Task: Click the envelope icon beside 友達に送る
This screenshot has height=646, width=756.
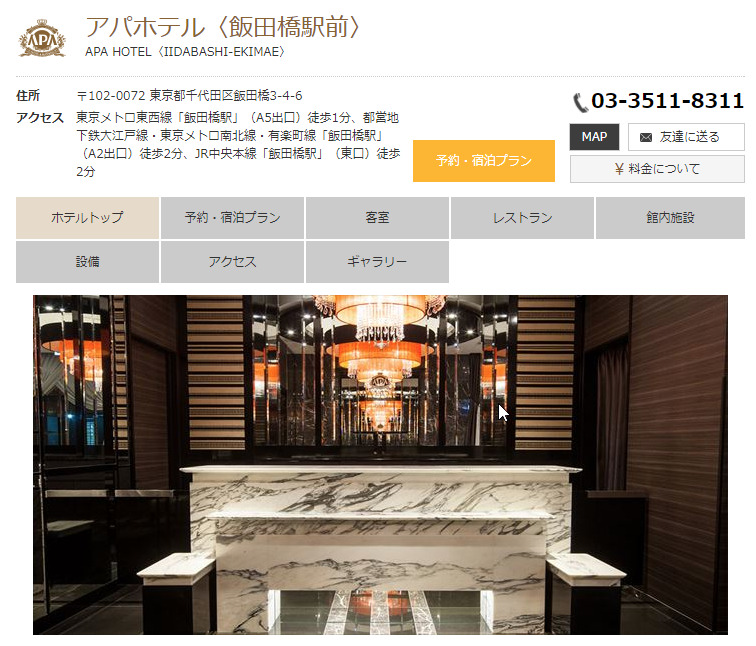Action: coord(646,137)
